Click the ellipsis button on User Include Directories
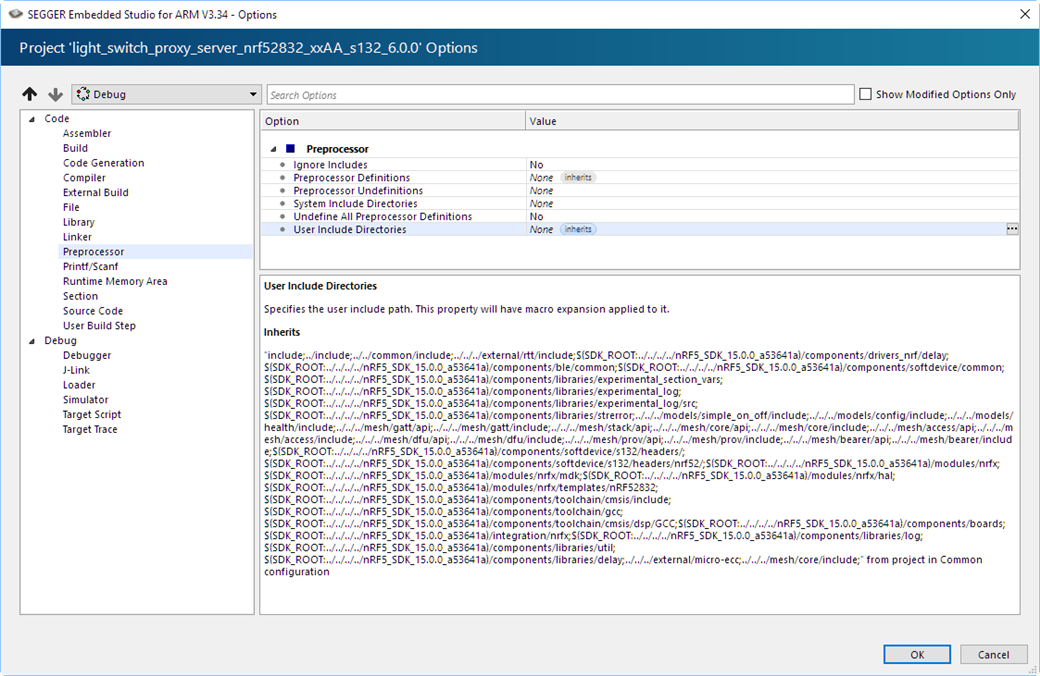This screenshot has height=676, width=1040. point(1012,229)
